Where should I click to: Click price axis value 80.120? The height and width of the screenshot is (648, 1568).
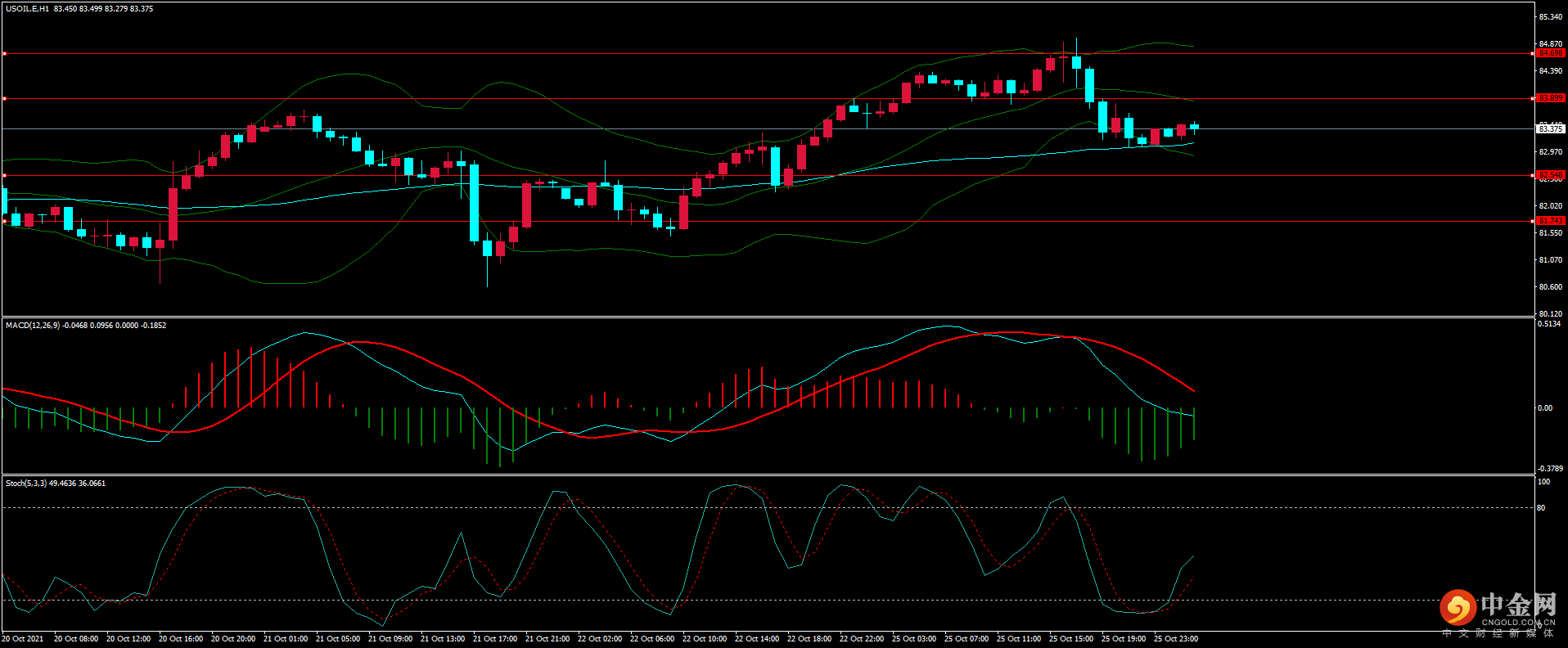pos(1551,314)
